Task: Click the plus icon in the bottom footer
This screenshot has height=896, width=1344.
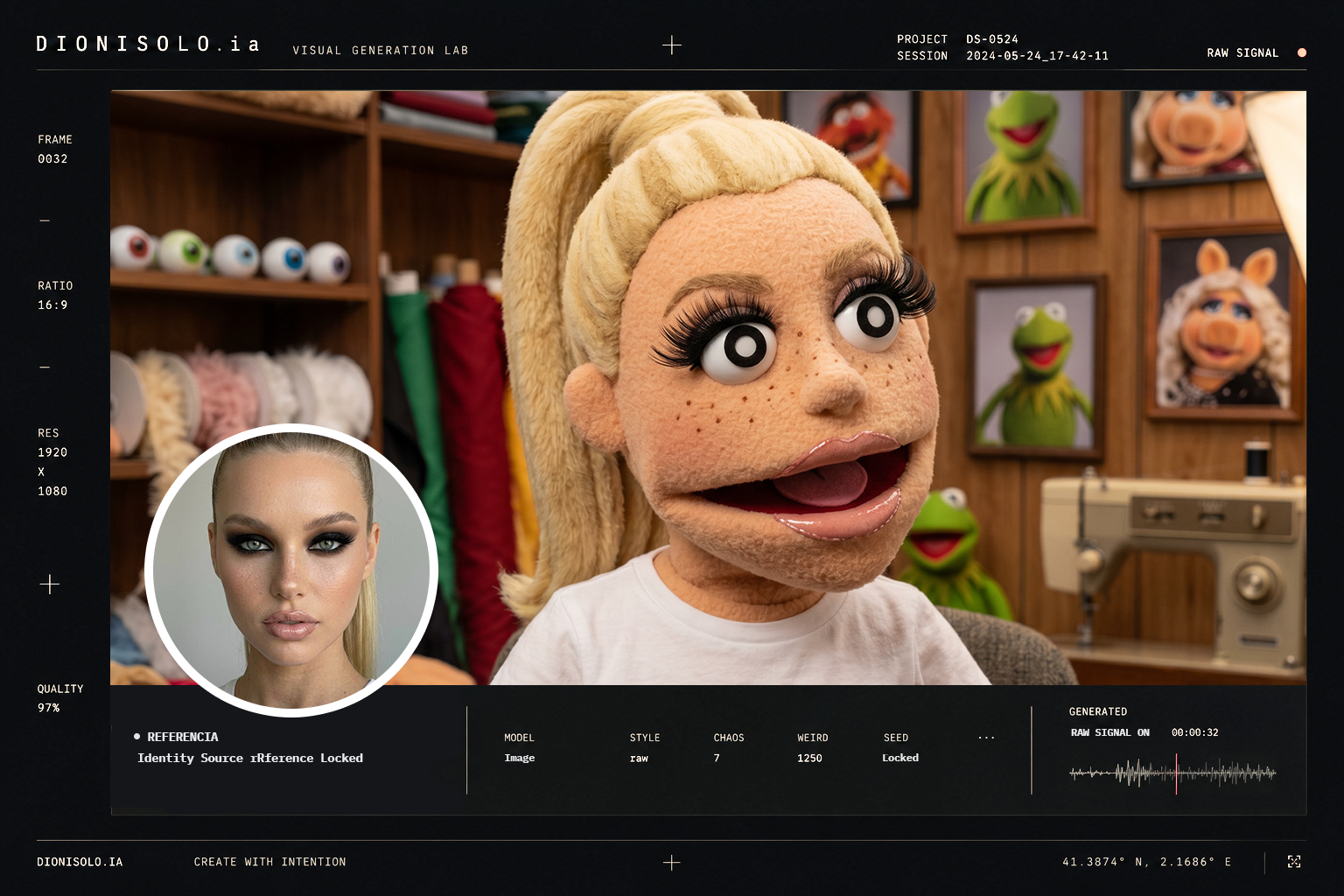Action: (672, 863)
